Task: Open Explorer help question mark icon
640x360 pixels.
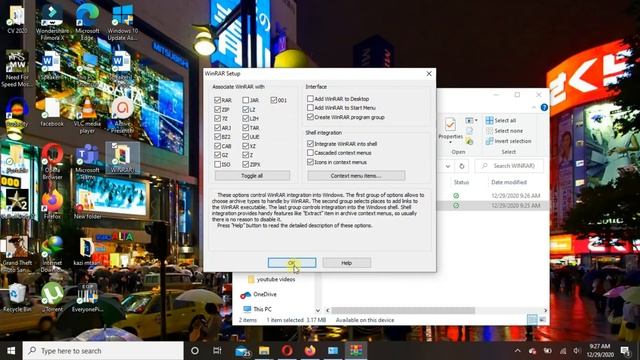Action: point(544,107)
